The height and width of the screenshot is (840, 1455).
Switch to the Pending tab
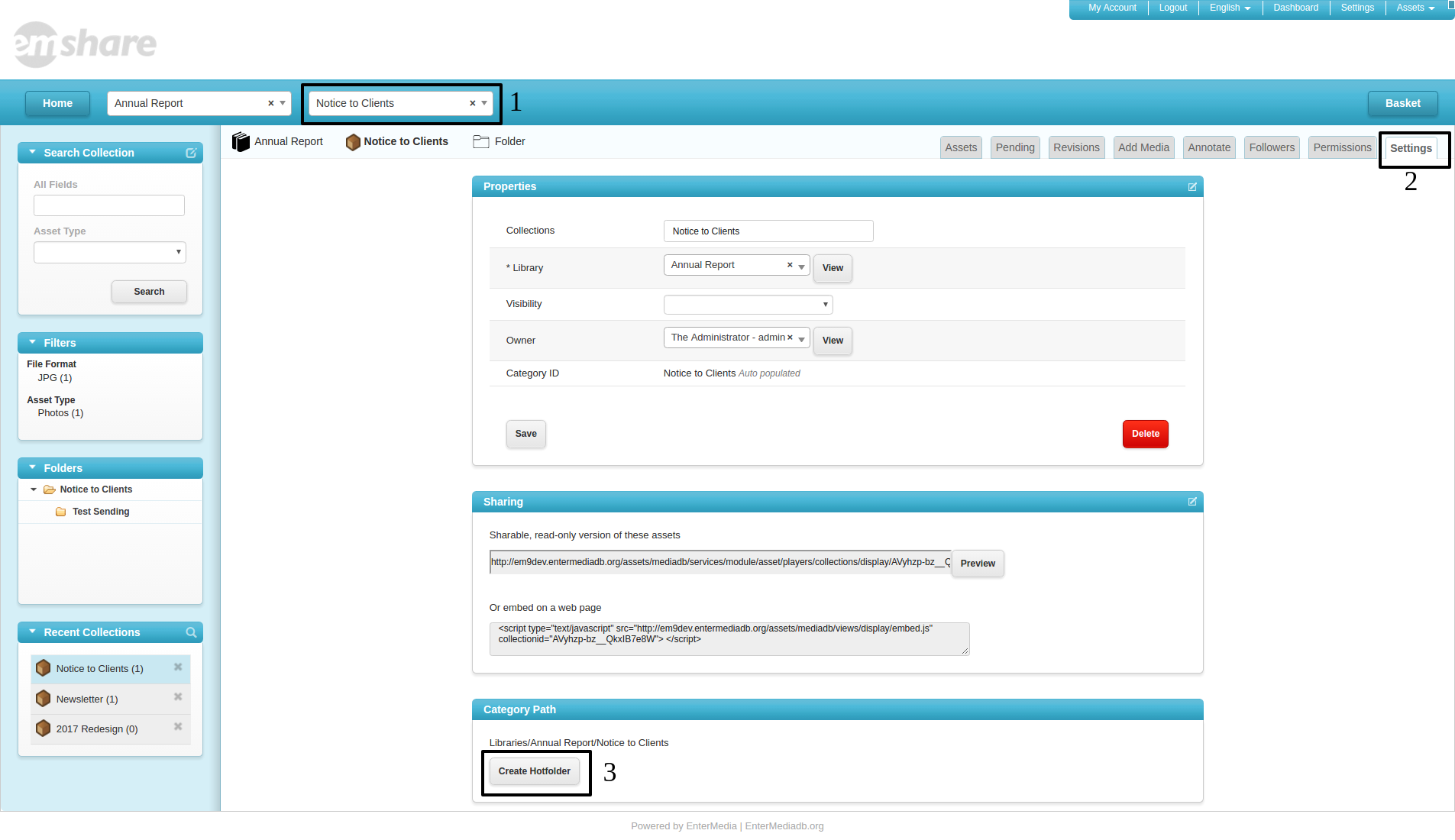tap(1015, 148)
